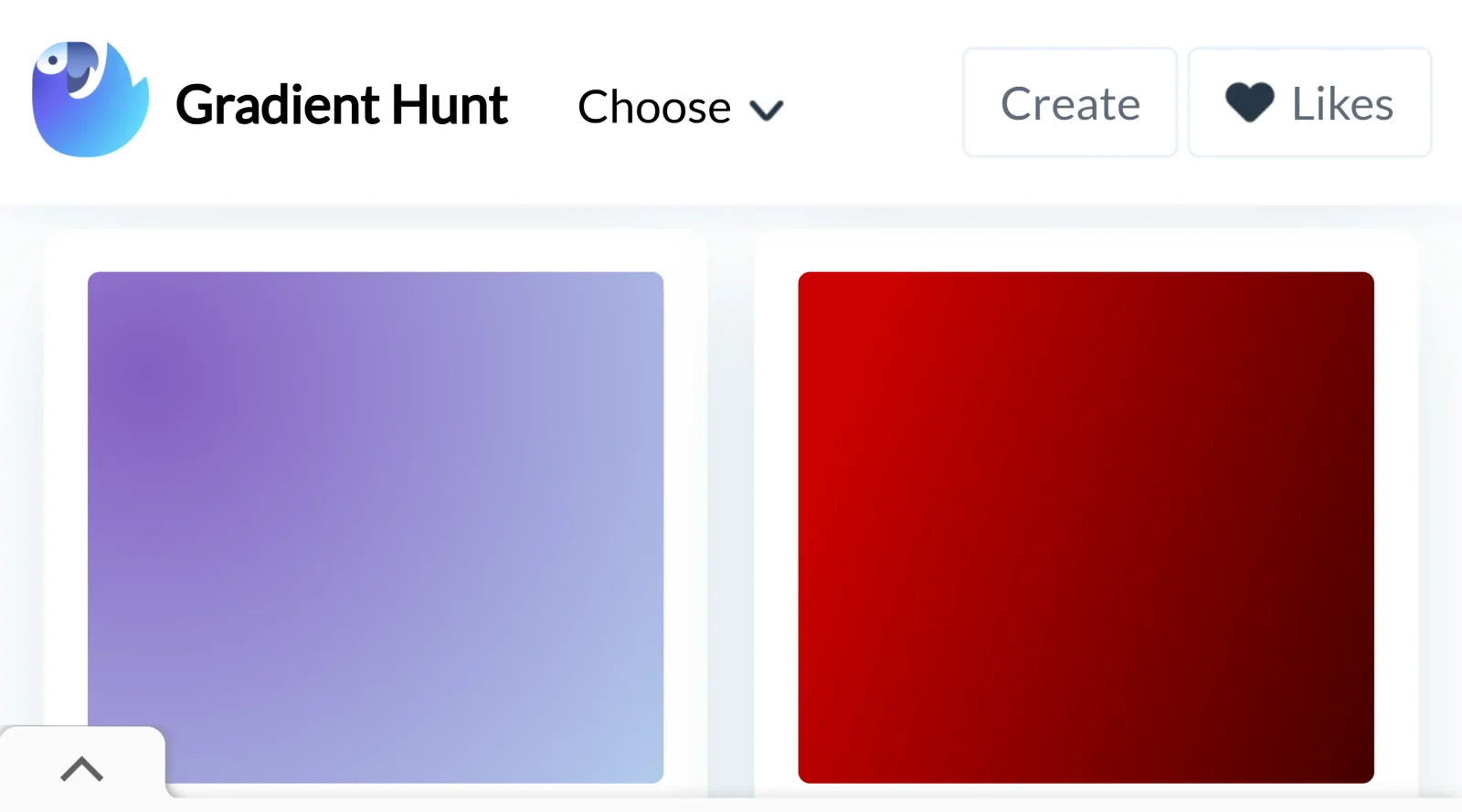This screenshot has width=1462, height=812.
Task: Click the word Choose in navigation
Action: (x=654, y=107)
